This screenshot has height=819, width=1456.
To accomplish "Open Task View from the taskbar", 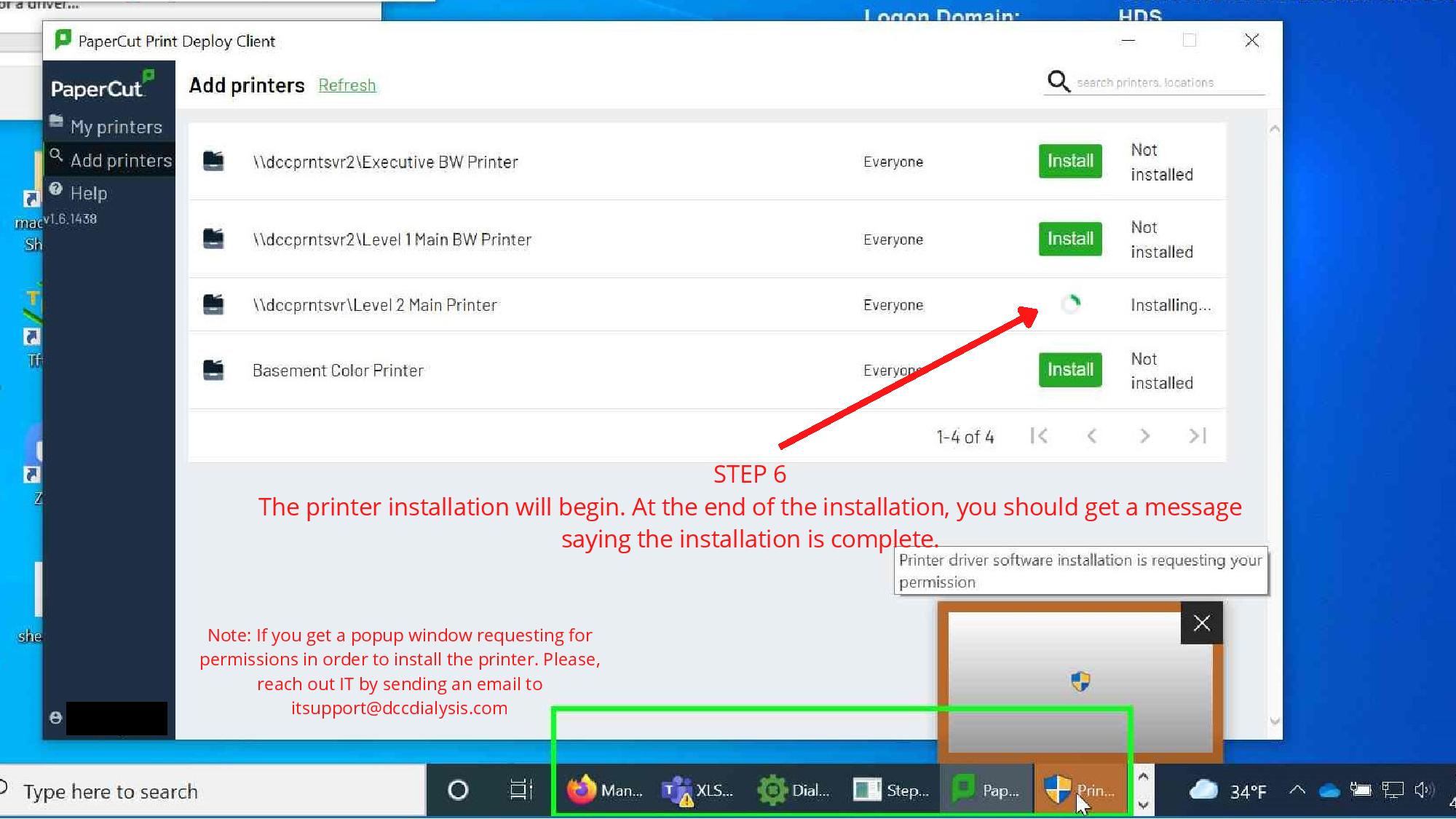I will 521,790.
